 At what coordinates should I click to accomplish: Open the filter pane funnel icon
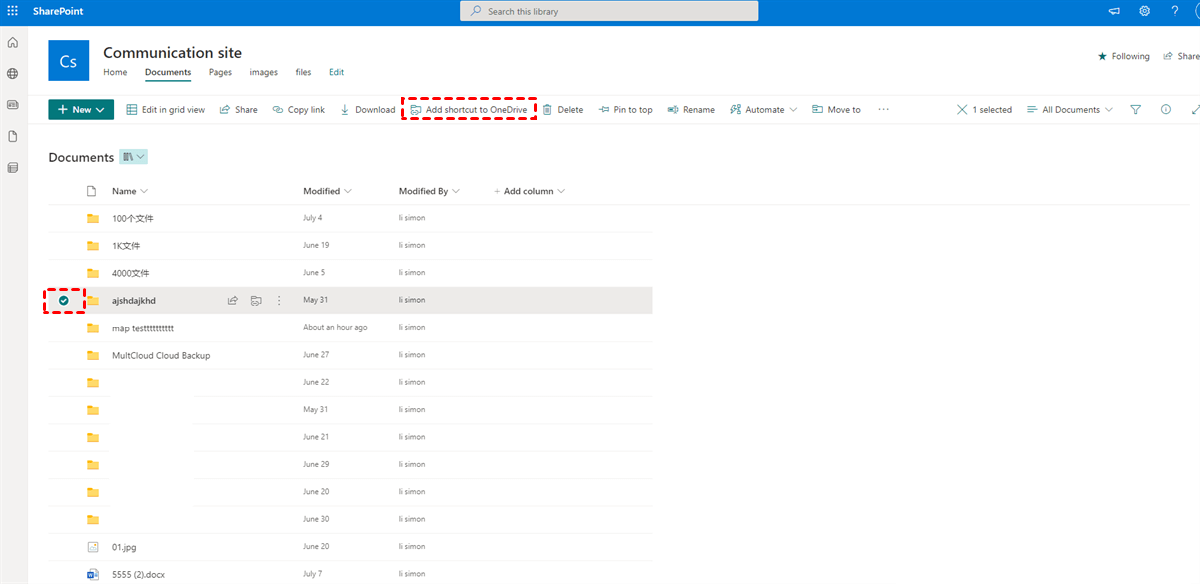coord(1135,110)
